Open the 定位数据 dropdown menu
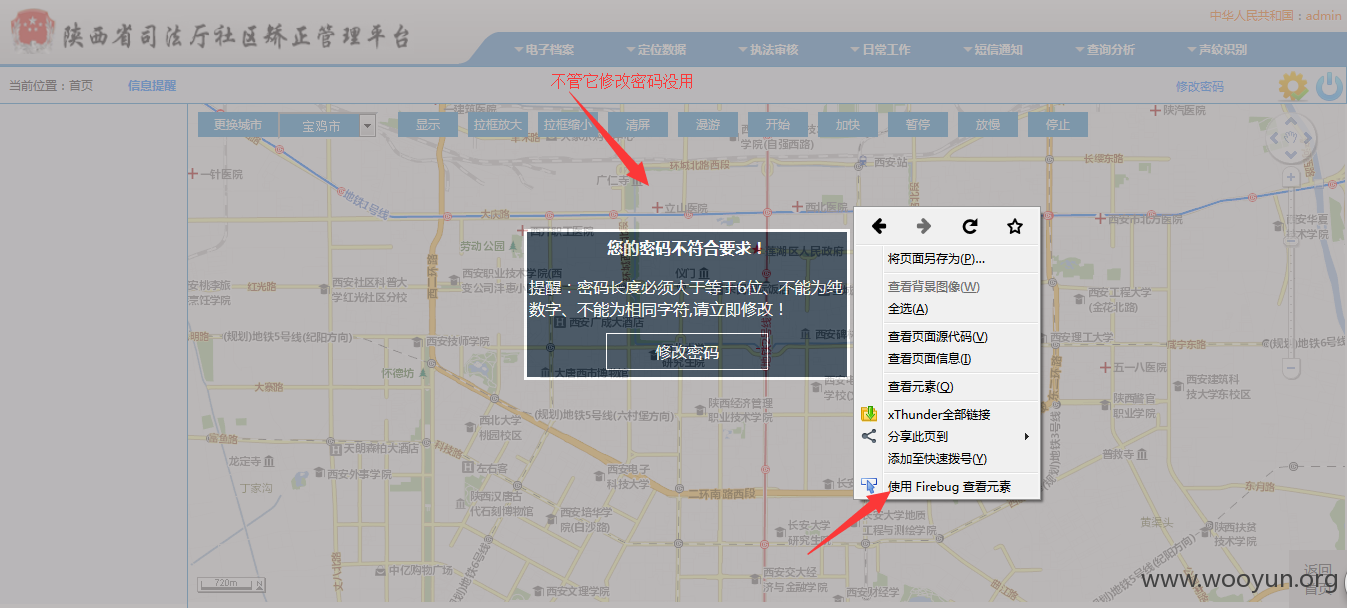Image resolution: width=1347 pixels, height=608 pixels. pyautogui.click(x=656, y=49)
